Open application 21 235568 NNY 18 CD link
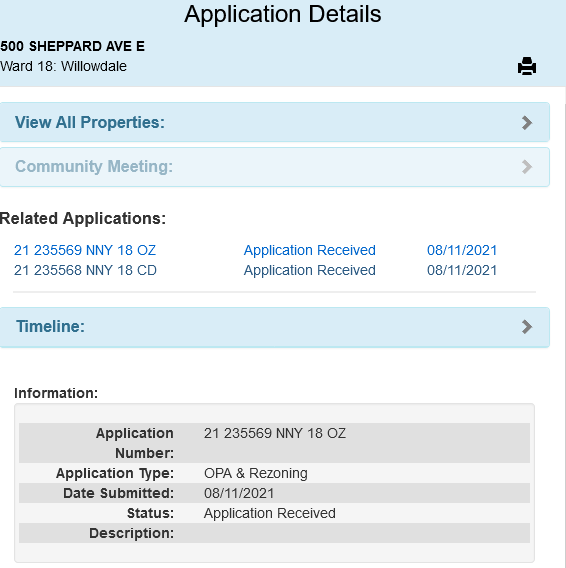This screenshot has width=566, height=568. (x=85, y=270)
